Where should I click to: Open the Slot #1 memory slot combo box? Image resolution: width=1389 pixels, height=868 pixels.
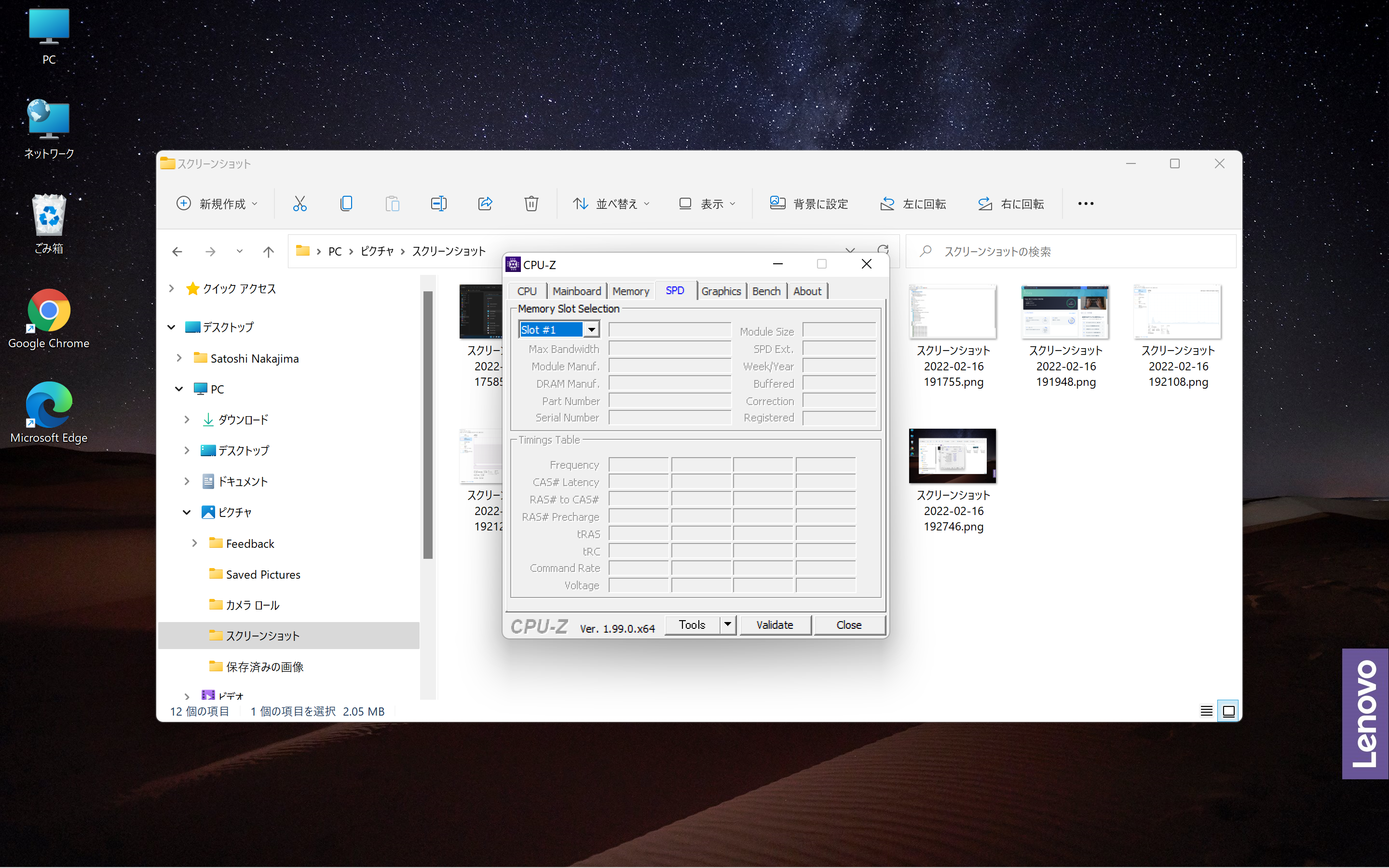coord(559,329)
